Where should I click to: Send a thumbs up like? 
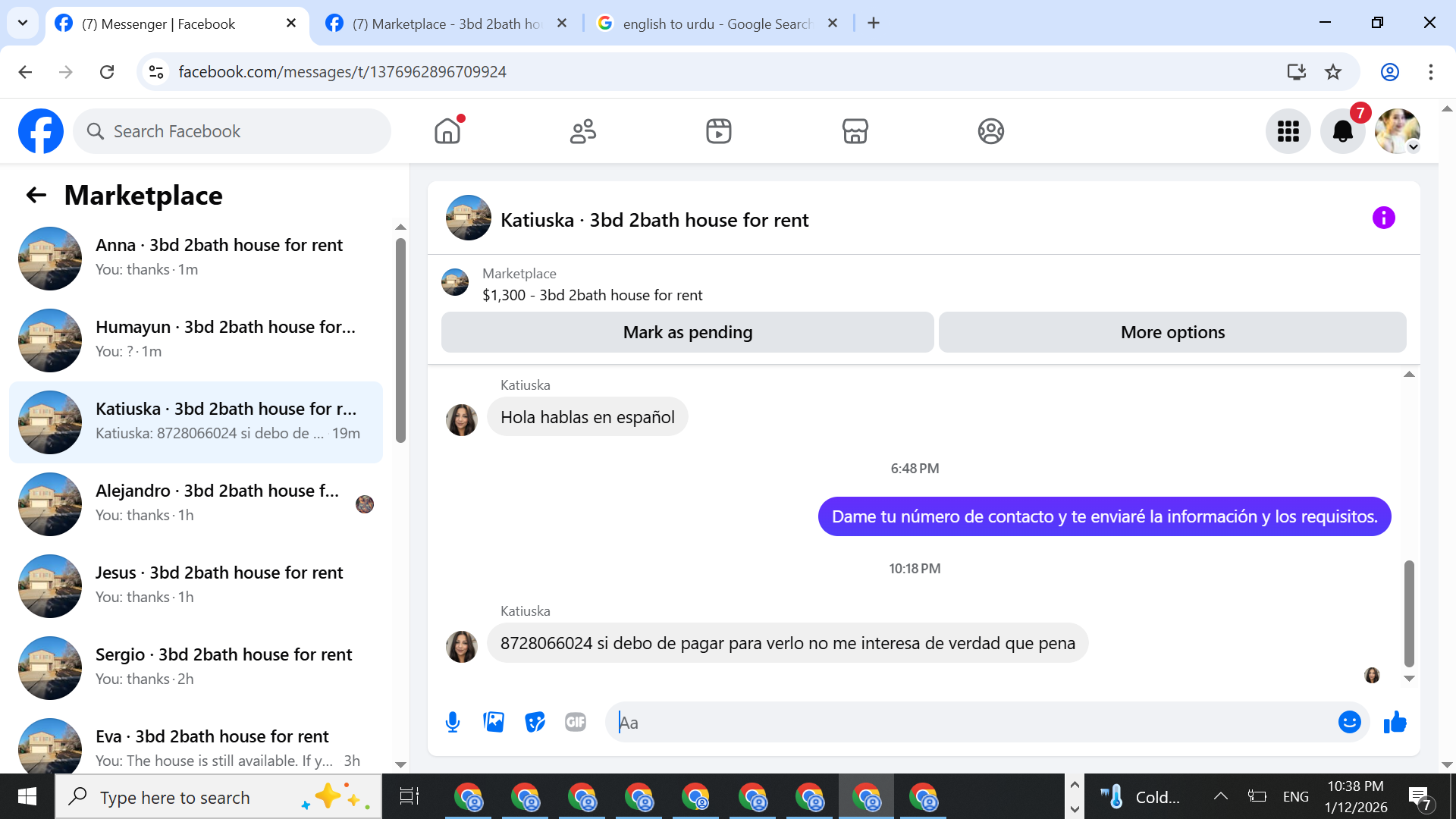coord(1395,722)
